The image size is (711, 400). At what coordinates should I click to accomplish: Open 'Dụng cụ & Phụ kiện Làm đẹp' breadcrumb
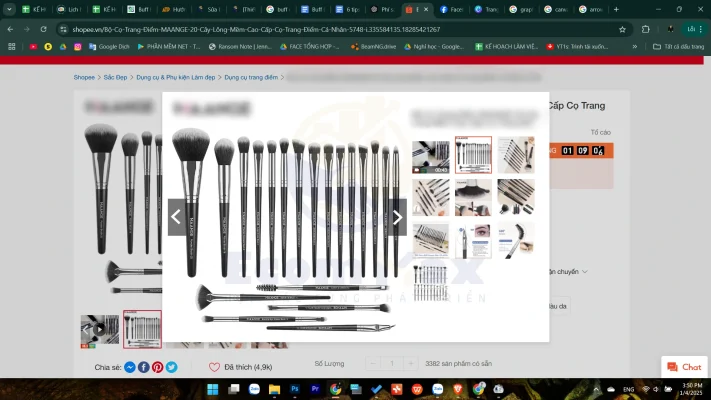175,78
